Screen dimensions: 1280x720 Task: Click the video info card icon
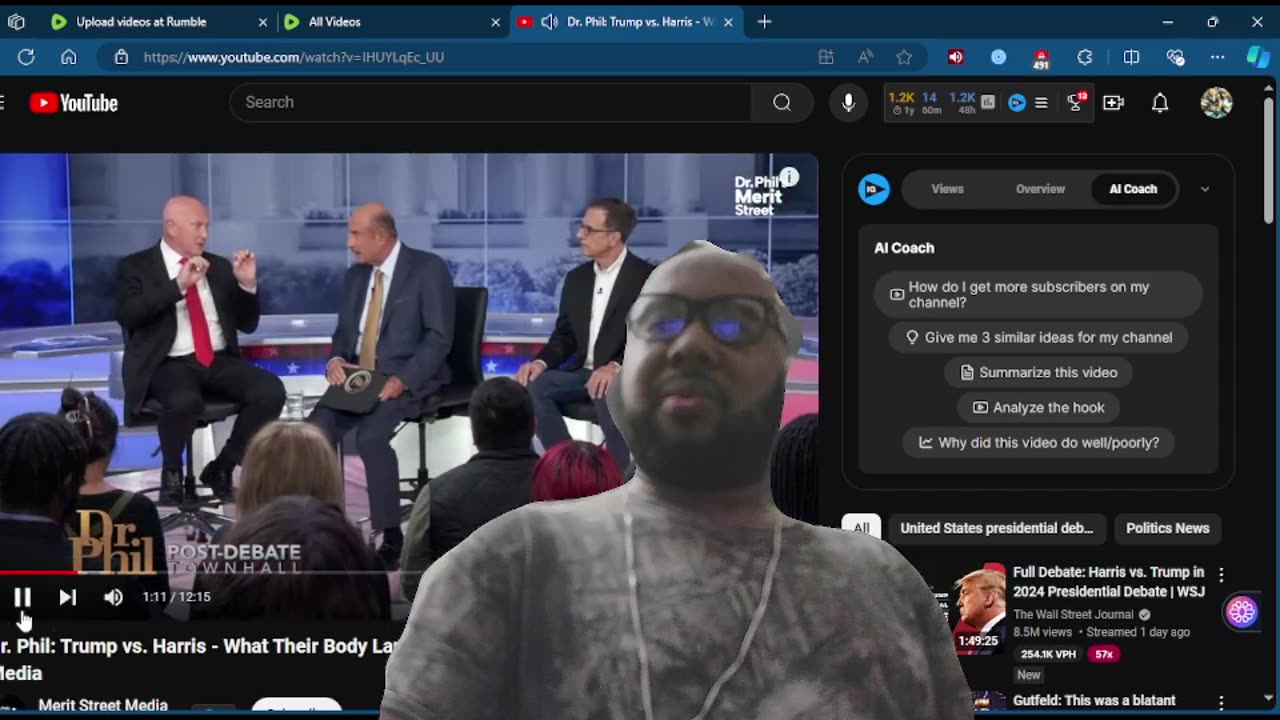789,177
